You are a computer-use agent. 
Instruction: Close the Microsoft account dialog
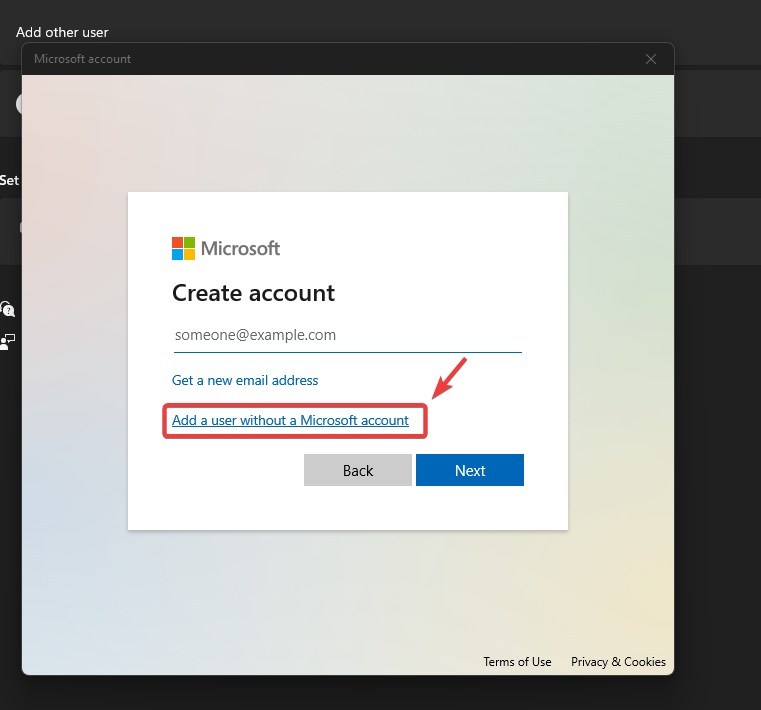pos(651,59)
